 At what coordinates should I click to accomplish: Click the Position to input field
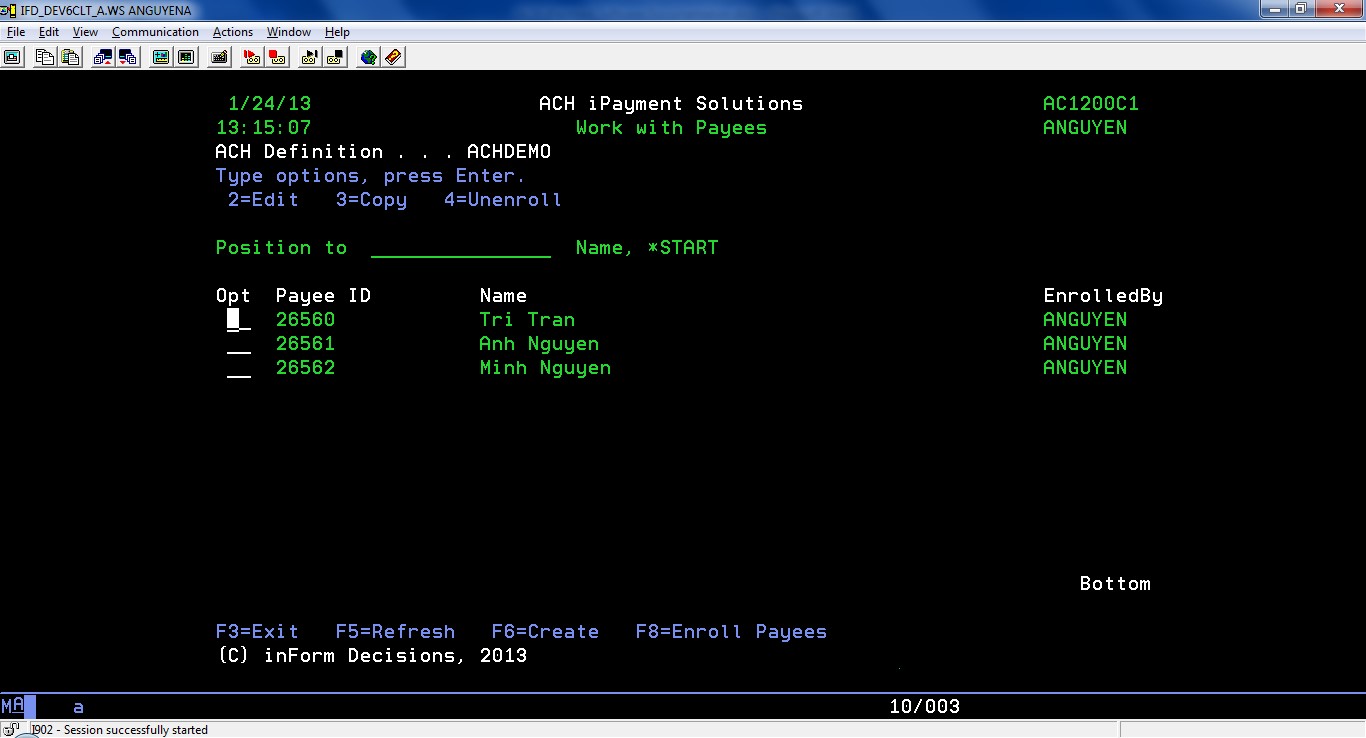(460, 248)
